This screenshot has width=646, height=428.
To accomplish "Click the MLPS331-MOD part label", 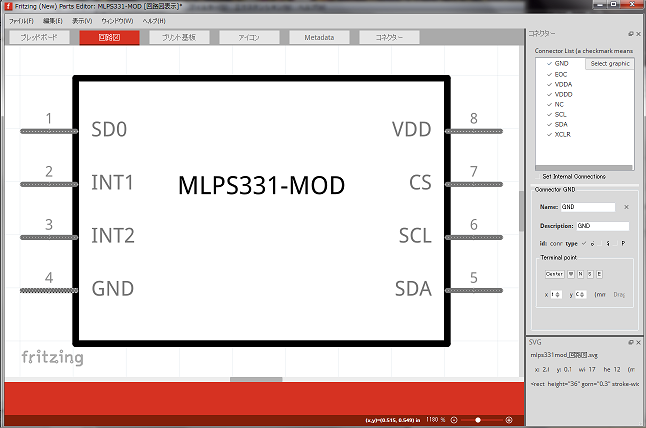I will pos(262,185).
